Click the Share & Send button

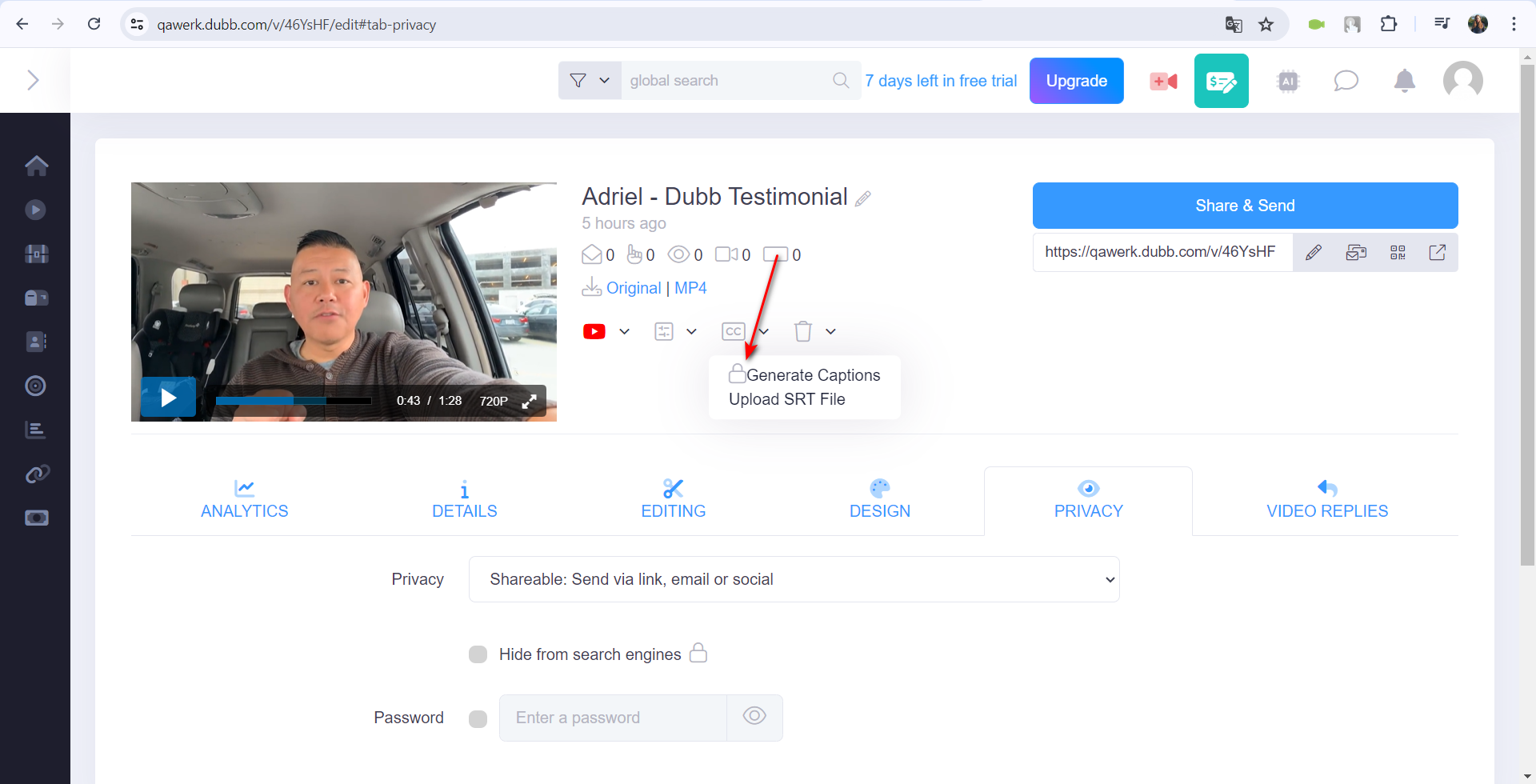pyautogui.click(x=1245, y=206)
